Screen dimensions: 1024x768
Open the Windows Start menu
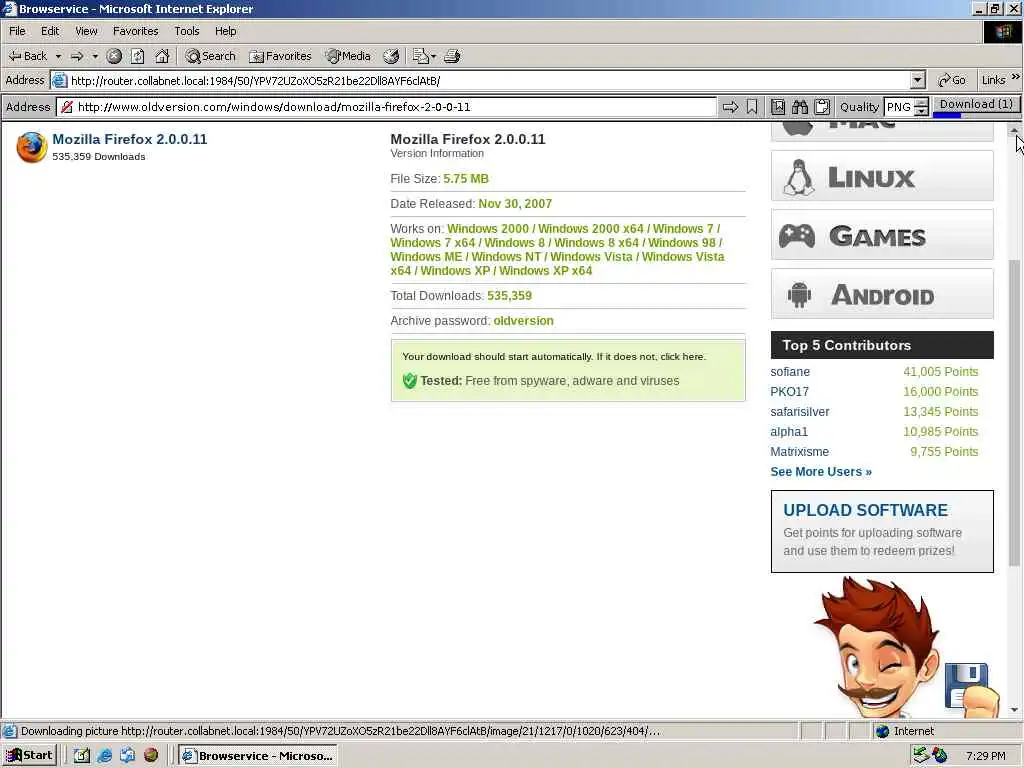point(29,756)
